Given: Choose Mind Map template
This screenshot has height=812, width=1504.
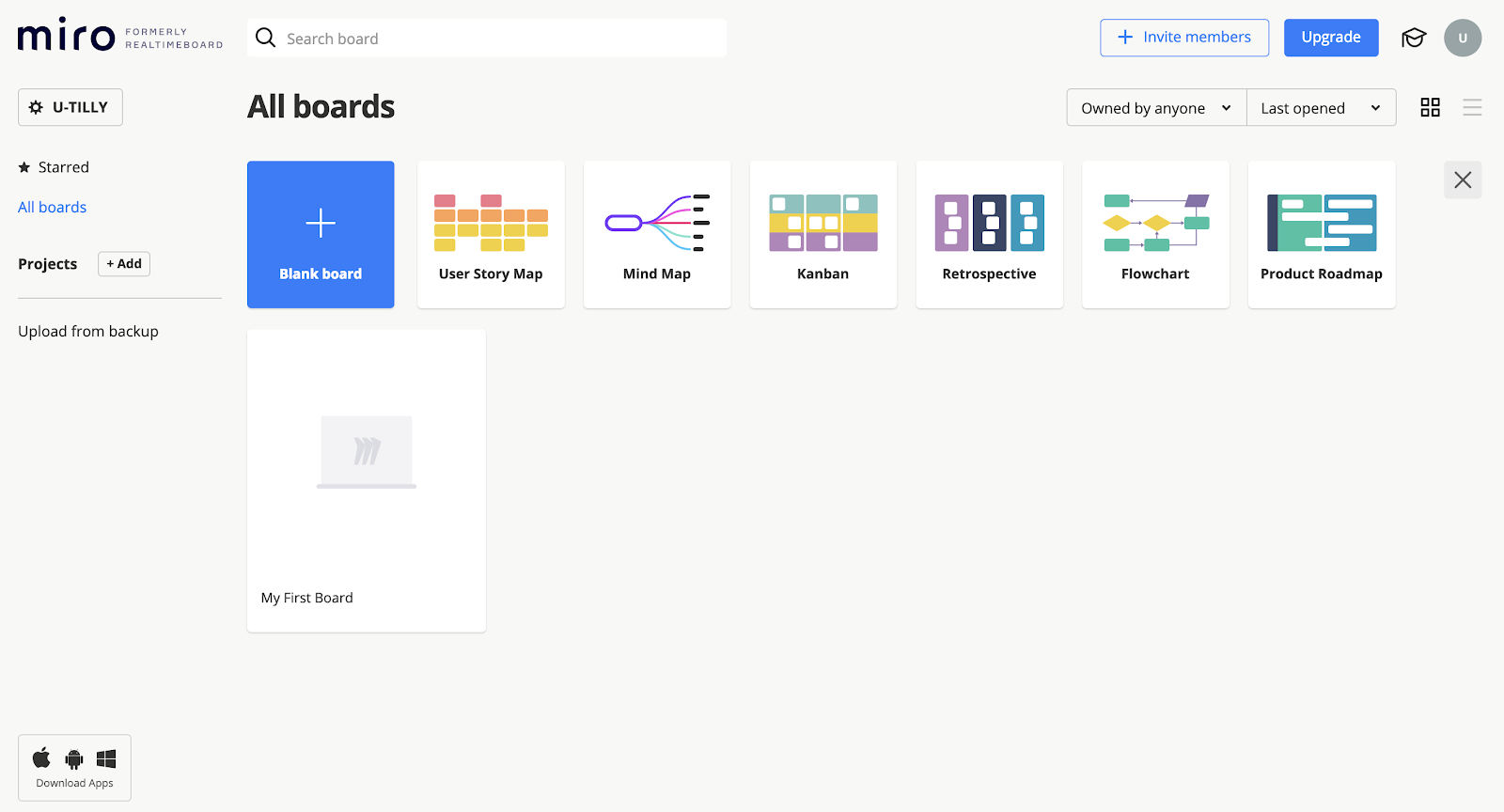Looking at the screenshot, I should click(x=657, y=234).
